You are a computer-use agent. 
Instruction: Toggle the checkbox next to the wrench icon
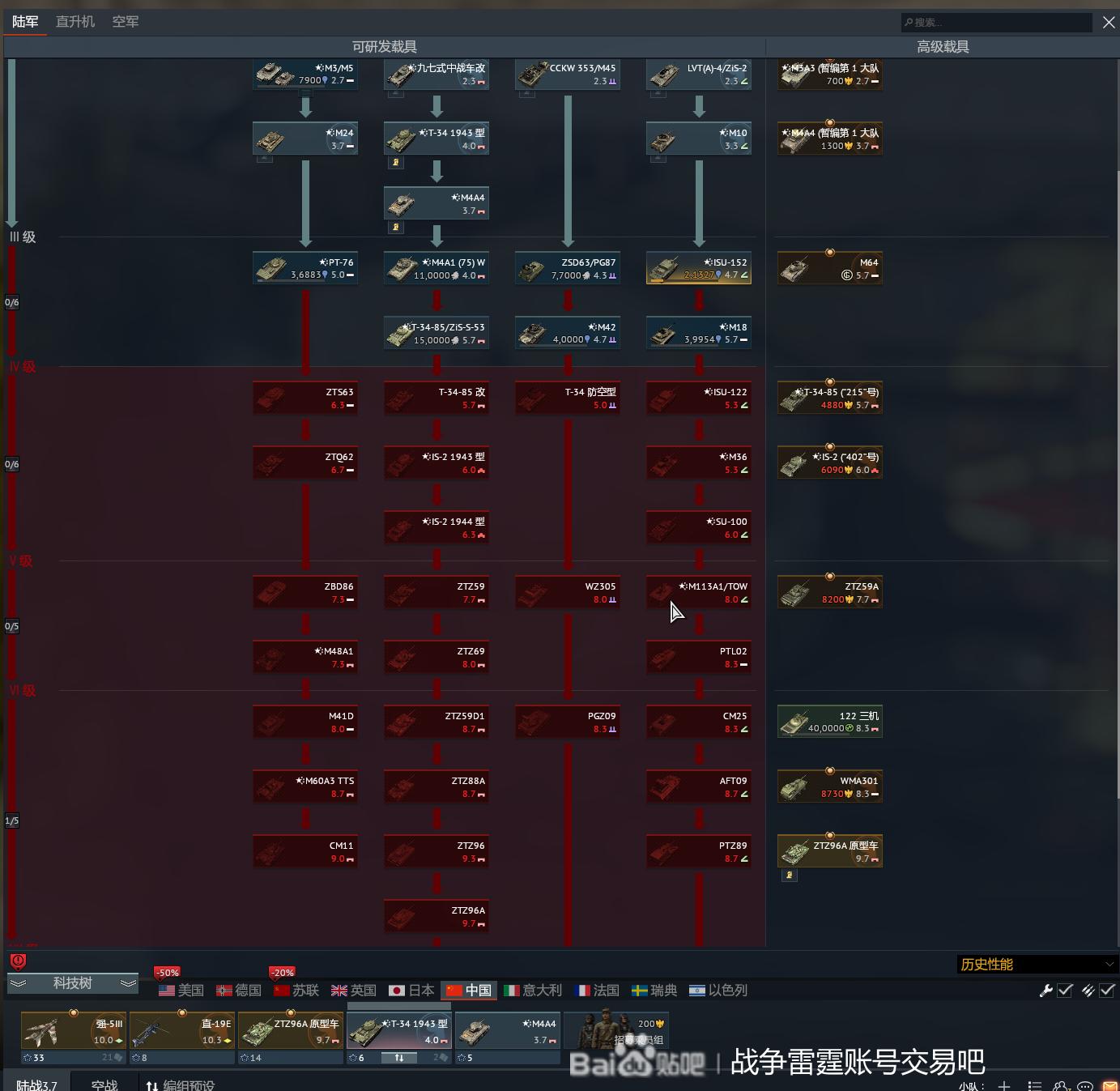click(x=1066, y=990)
